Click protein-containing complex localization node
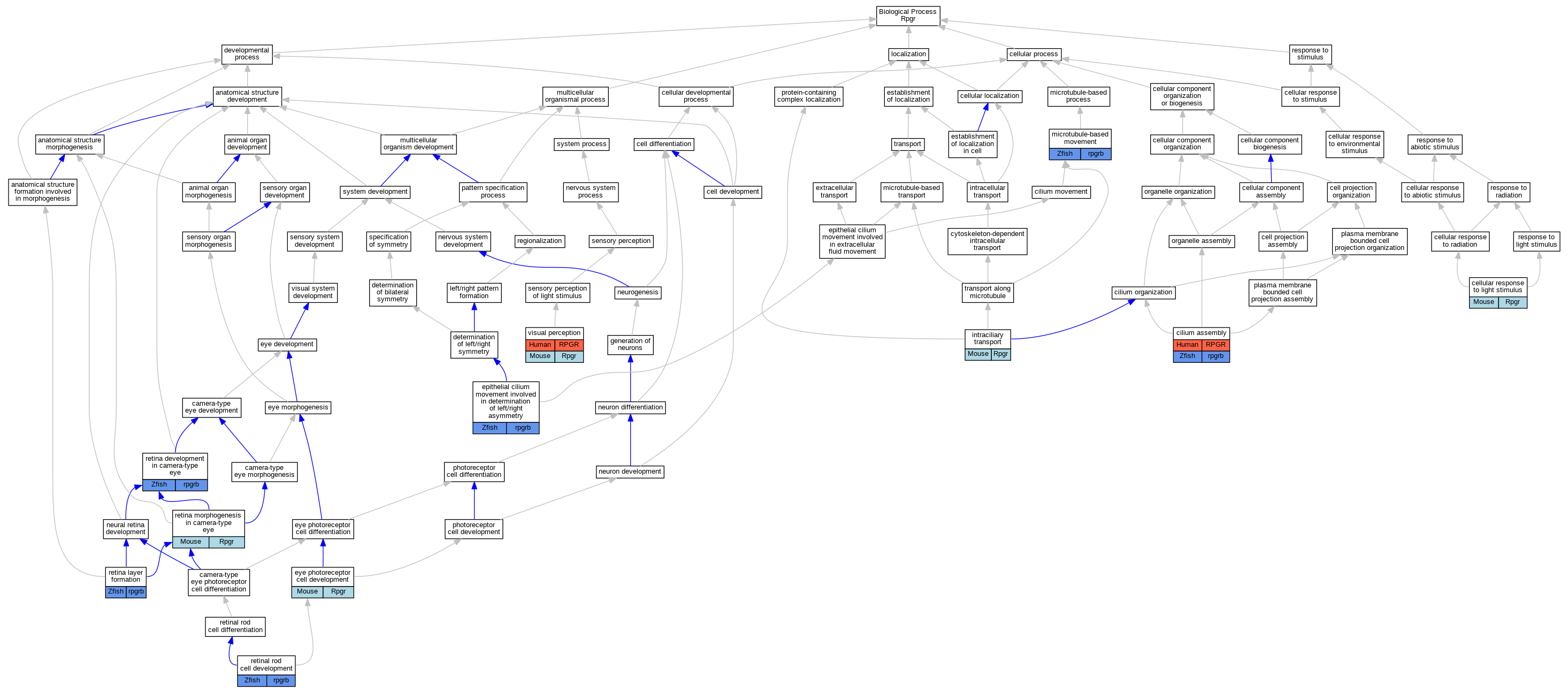This screenshot has width=1568, height=692. (x=808, y=96)
